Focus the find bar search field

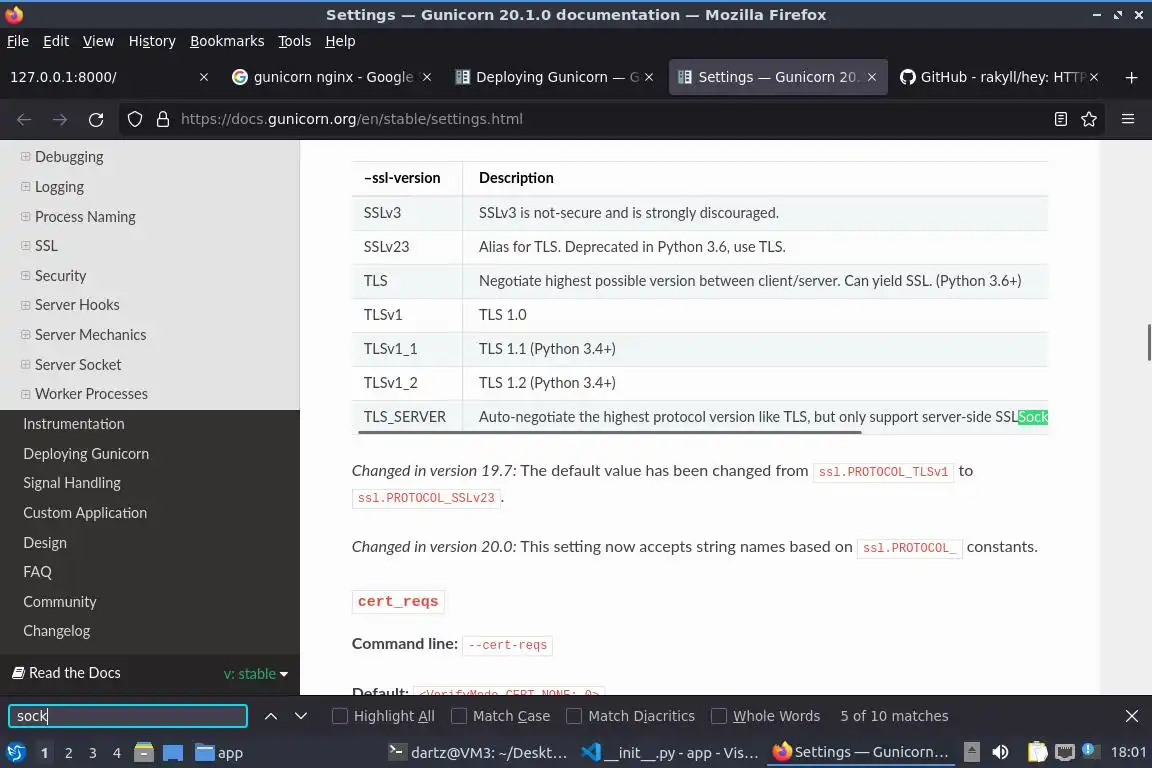click(x=128, y=716)
